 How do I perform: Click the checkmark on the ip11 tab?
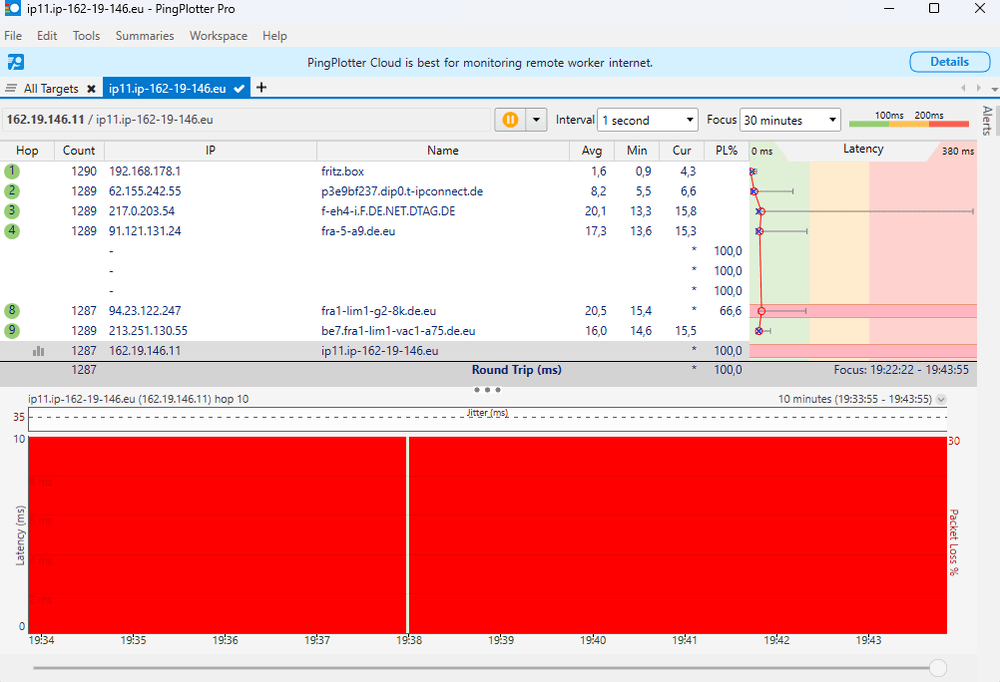(239, 89)
